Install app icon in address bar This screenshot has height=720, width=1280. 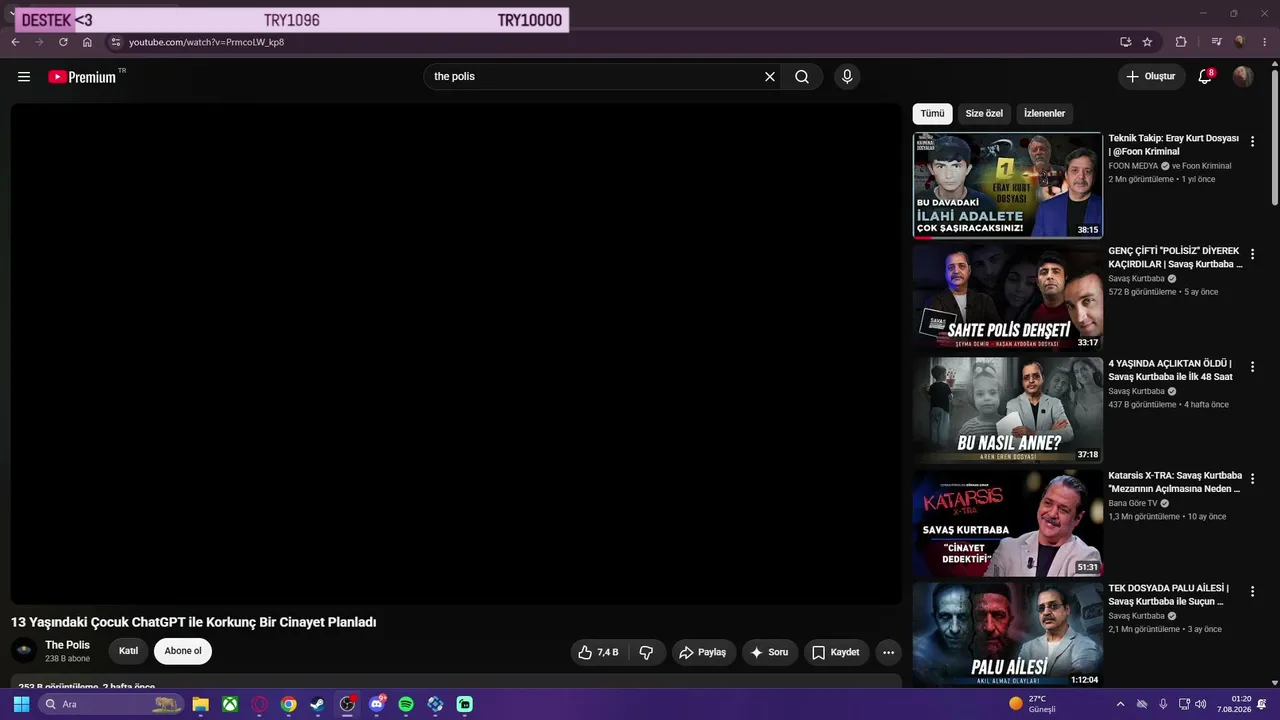pos(1126,42)
